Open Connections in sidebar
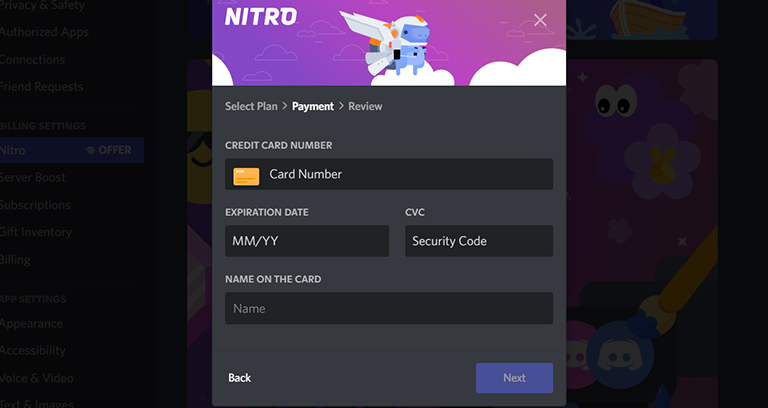The width and height of the screenshot is (768, 408). coord(32,60)
